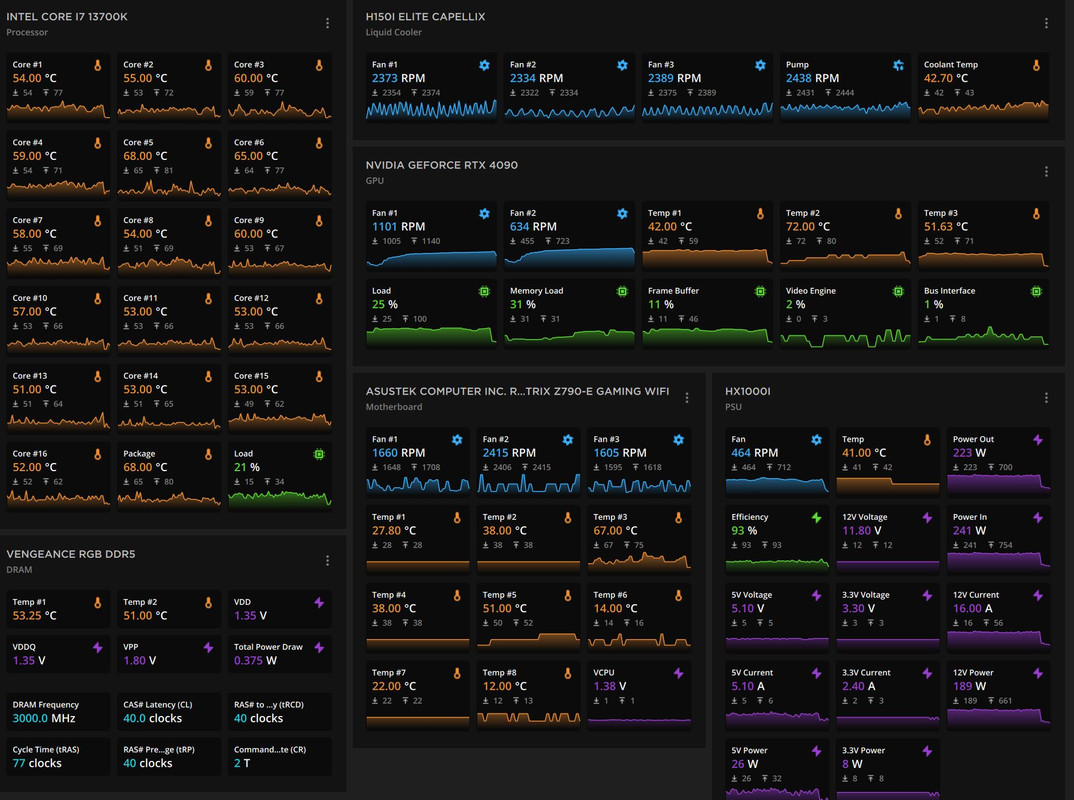Click the motherboard Fan #1 1660 RPM reading
This screenshot has width=1074, height=800.
[399, 453]
